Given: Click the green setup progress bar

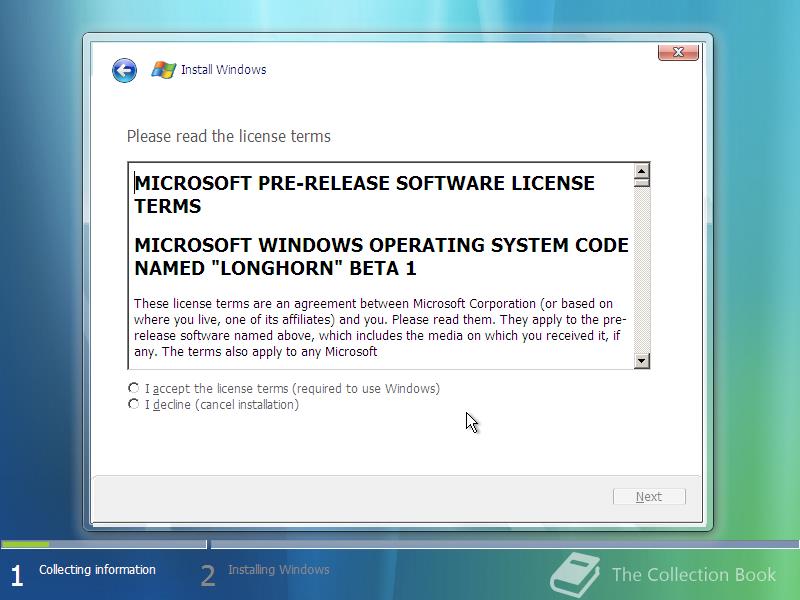Looking at the screenshot, I should click(25, 544).
